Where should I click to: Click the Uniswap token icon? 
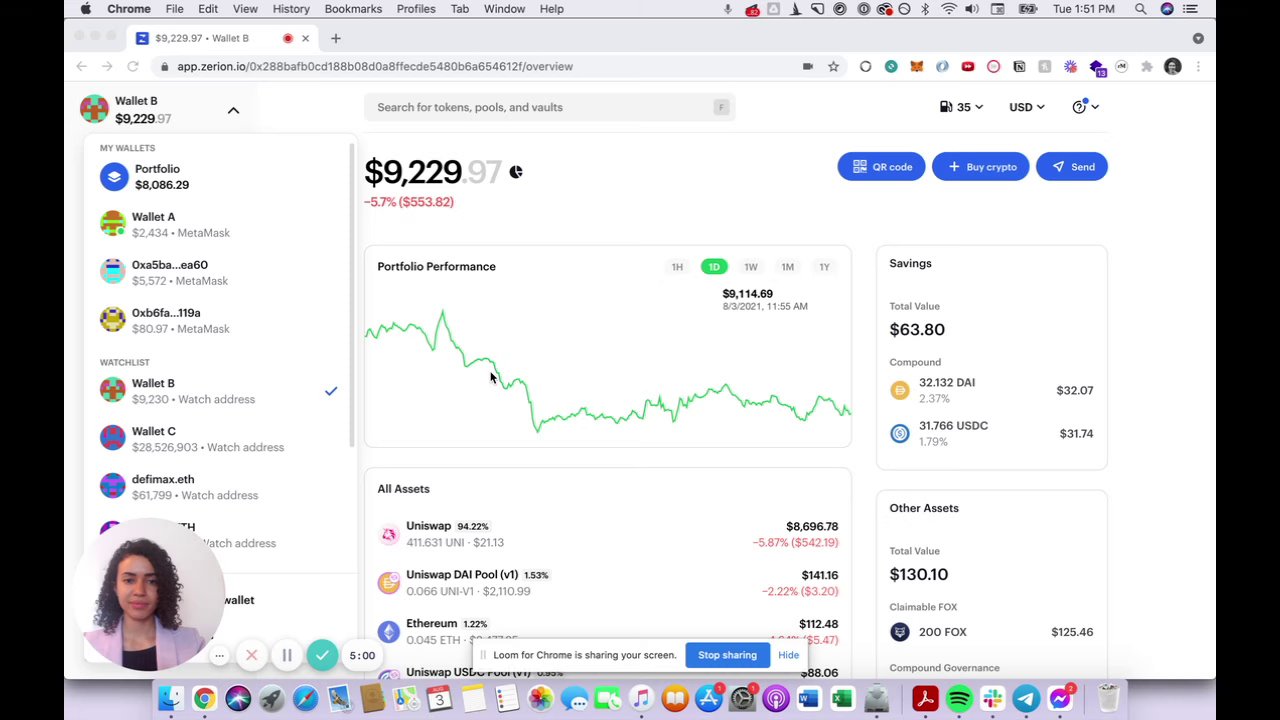coord(389,535)
